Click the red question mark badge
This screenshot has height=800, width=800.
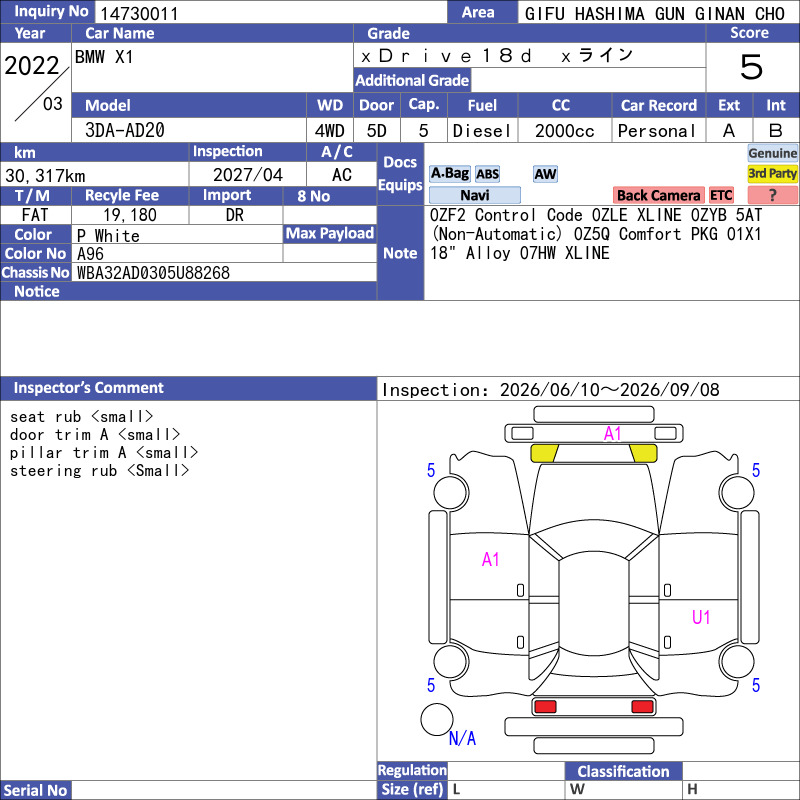coord(772,195)
